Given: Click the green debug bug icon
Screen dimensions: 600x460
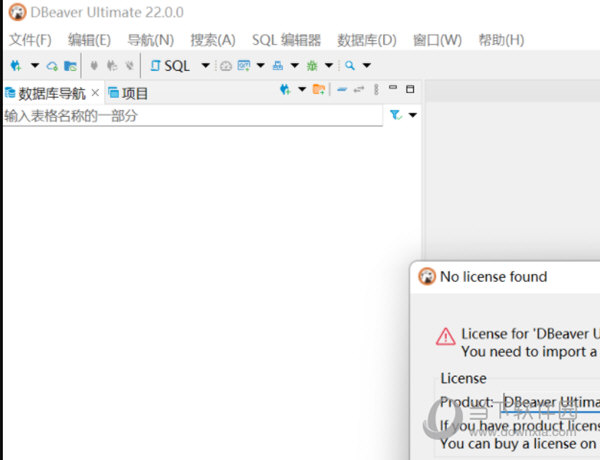Looking at the screenshot, I should pos(312,66).
